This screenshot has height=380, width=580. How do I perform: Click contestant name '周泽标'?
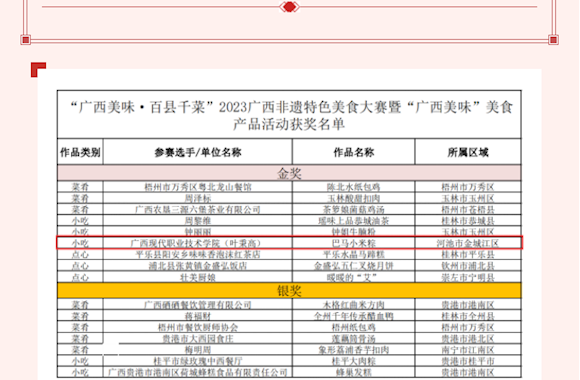pyautogui.click(x=198, y=198)
